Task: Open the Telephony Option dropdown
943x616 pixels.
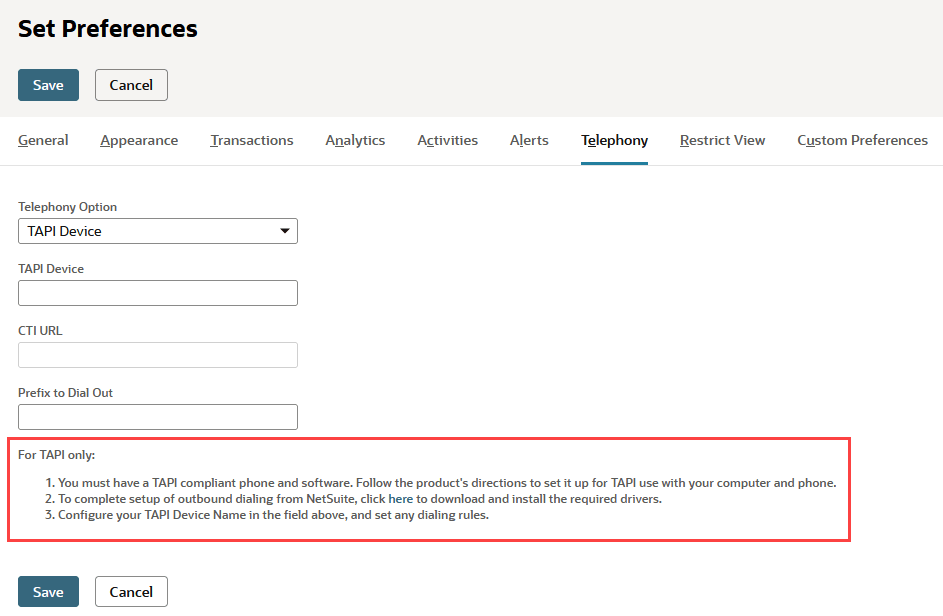Action: 158,231
